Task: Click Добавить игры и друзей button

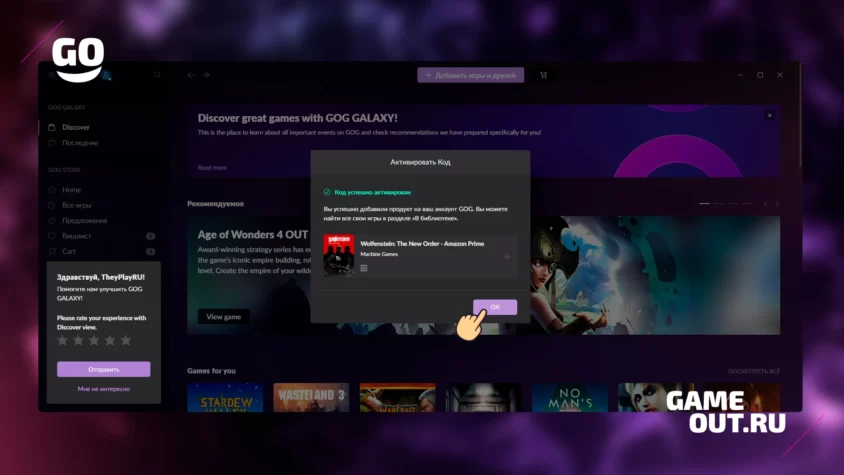Action: [x=470, y=75]
